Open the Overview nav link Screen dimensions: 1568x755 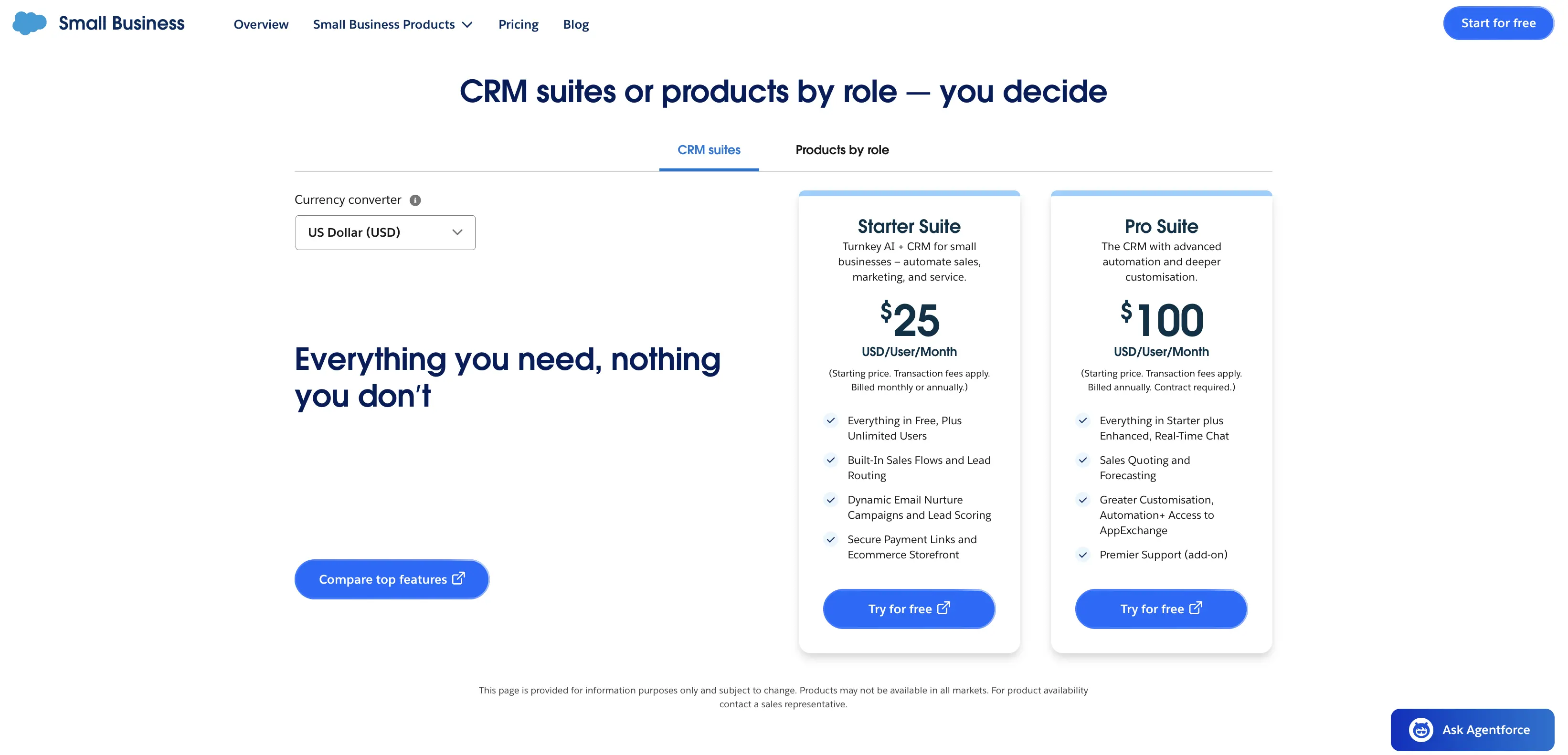(261, 24)
